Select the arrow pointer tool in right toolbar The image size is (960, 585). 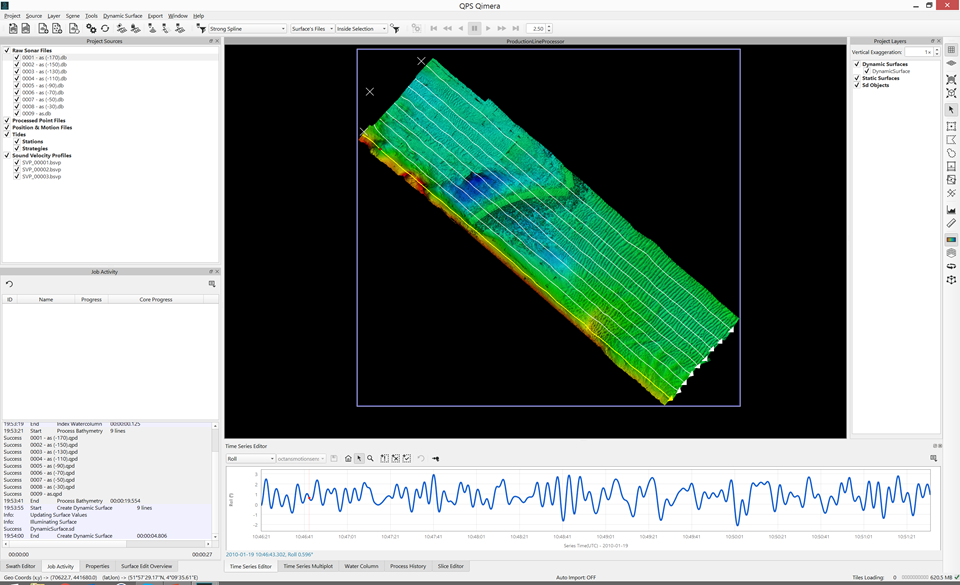click(951, 110)
